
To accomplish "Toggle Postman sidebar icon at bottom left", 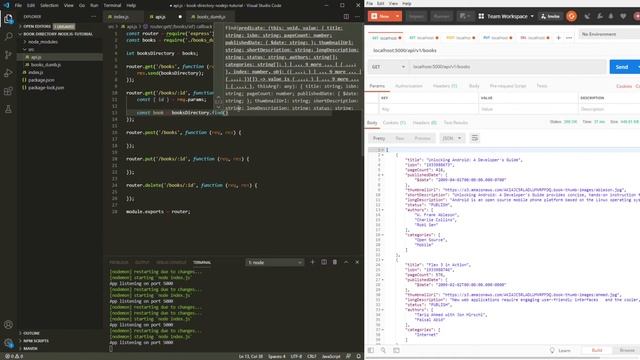I will tap(371, 350).
